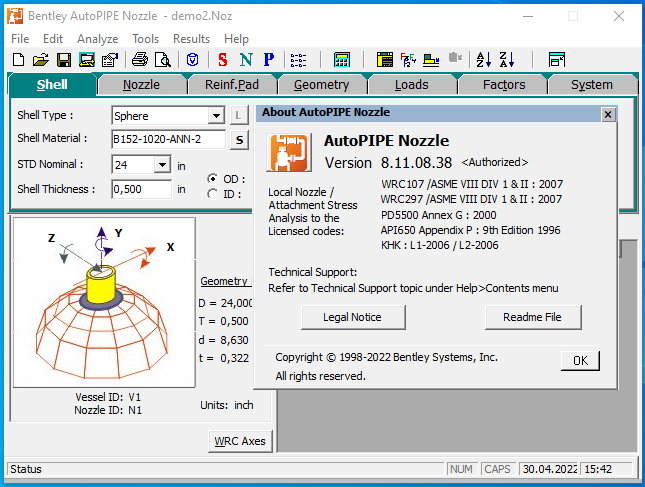The height and width of the screenshot is (487, 645).
Task: Click the nozzle on sphere 3D preview
Action: (x=104, y=302)
